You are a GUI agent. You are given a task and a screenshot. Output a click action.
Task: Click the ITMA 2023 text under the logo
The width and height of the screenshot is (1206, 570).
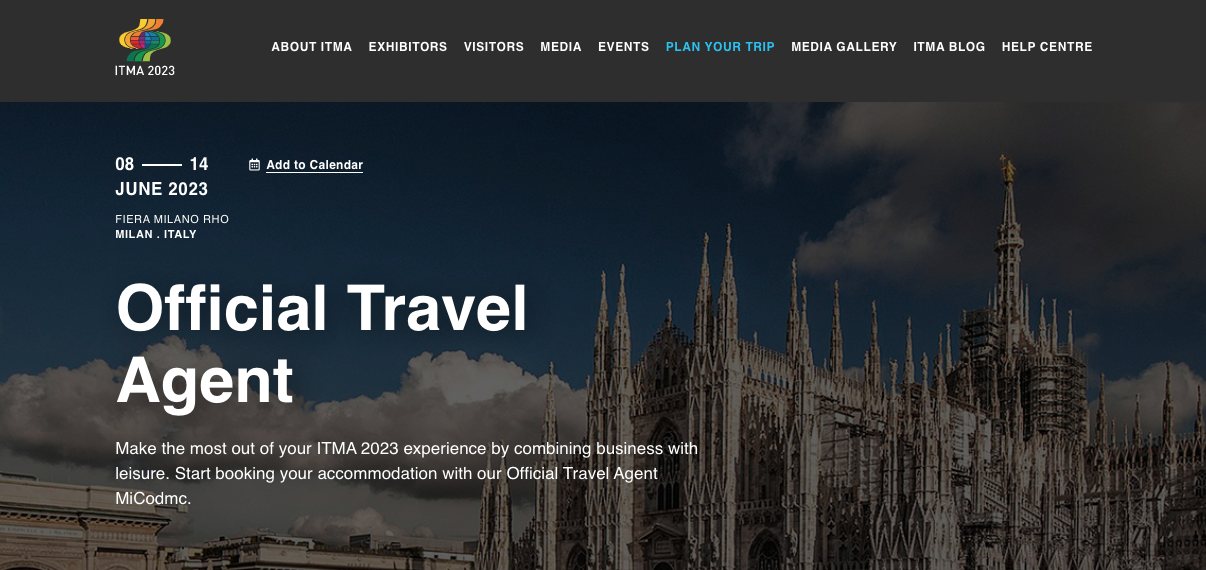pos(145,71)
